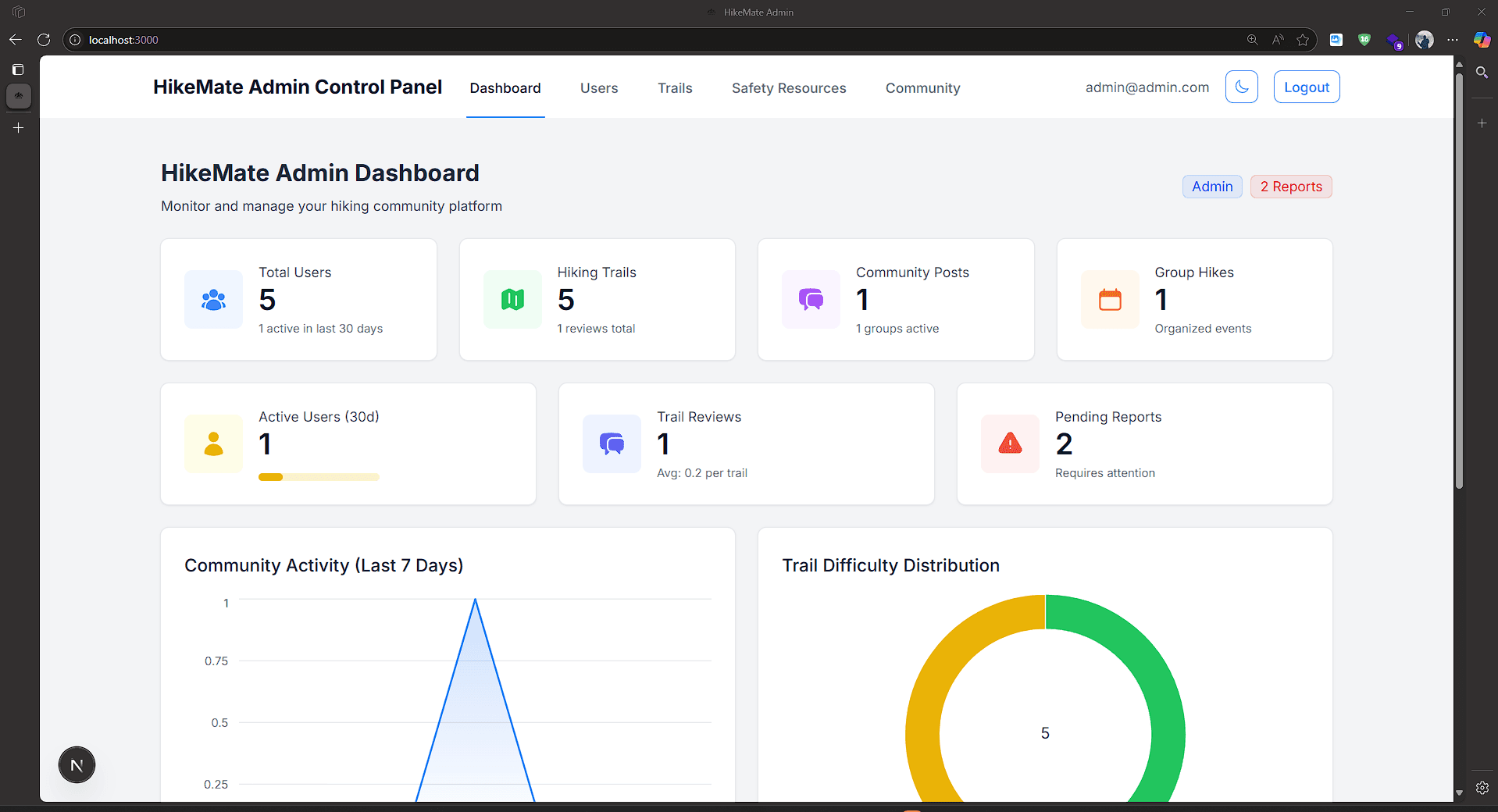Open the Dashboard tab

505,88
